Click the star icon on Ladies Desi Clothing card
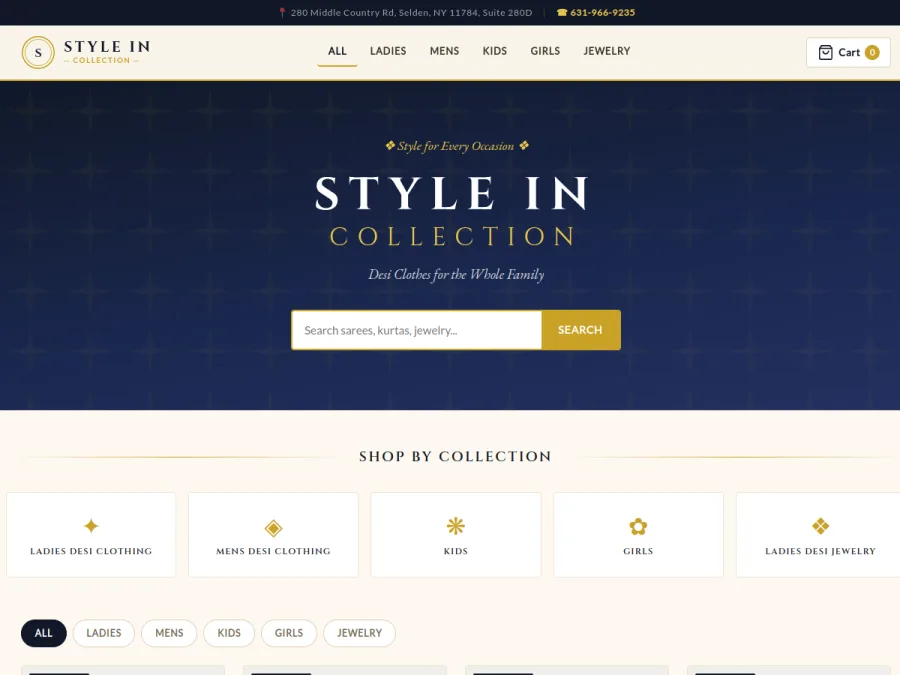Image resolution: width=900 pixels, height=675 pixels. point(91,526)
